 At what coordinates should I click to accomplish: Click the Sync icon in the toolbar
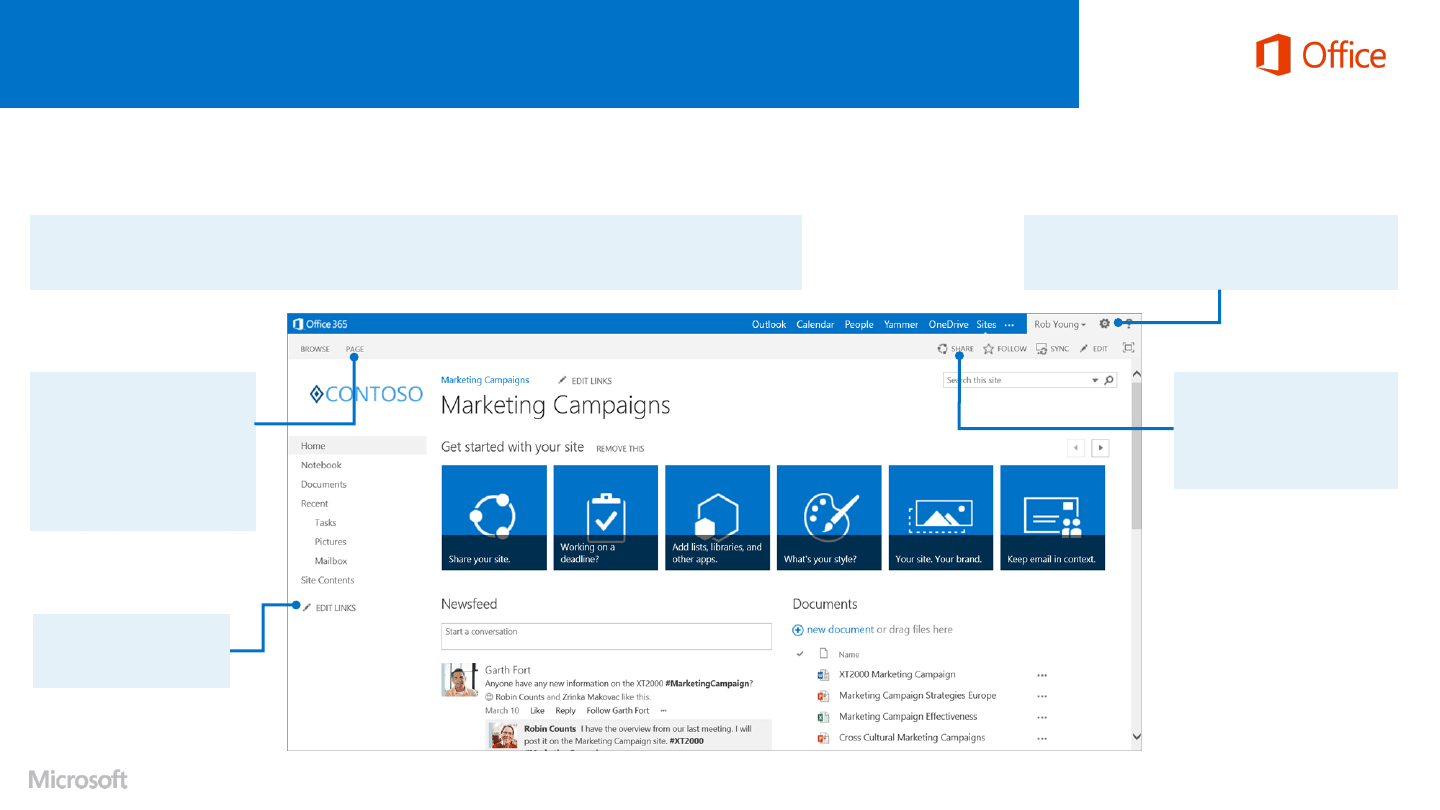[x=1041, y=349]
